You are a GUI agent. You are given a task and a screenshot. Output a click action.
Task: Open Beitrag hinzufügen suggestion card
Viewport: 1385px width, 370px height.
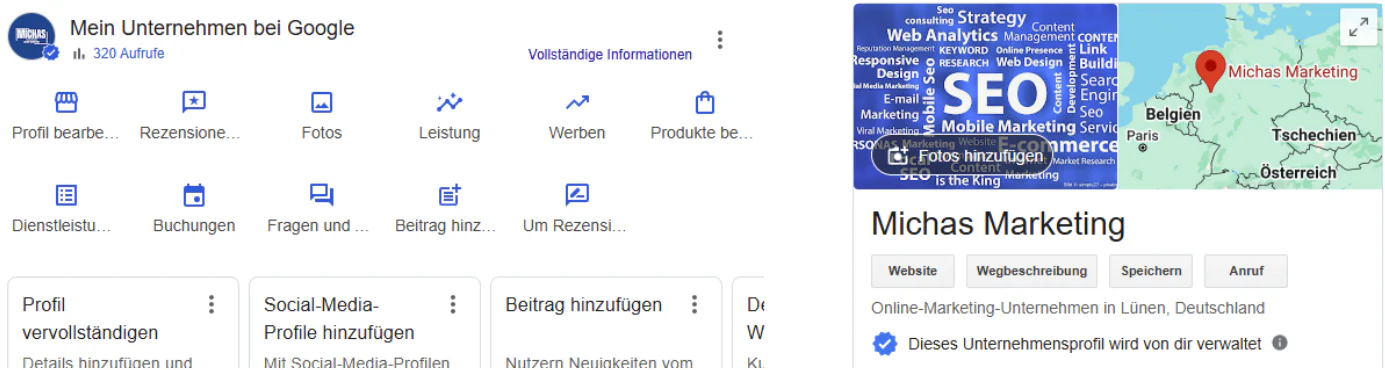click(607, 323)
